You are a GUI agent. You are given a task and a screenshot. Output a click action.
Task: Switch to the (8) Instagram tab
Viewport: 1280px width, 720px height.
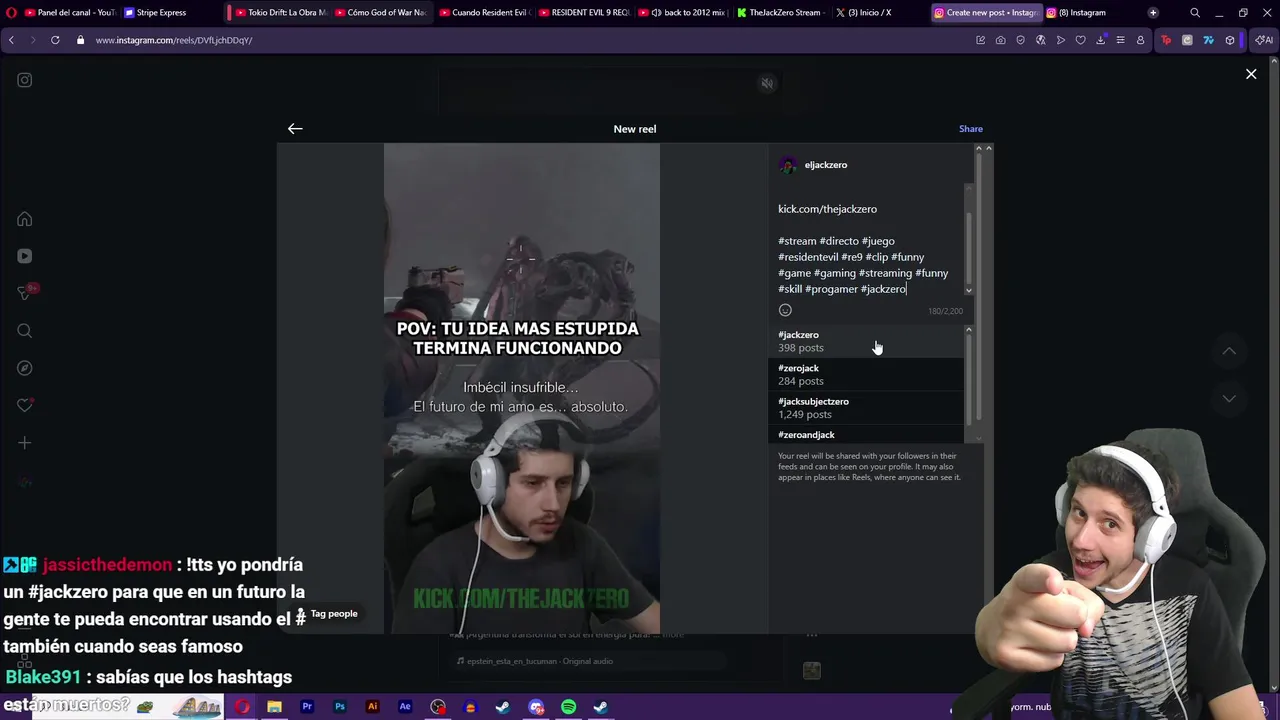(x=1082, y=13)
